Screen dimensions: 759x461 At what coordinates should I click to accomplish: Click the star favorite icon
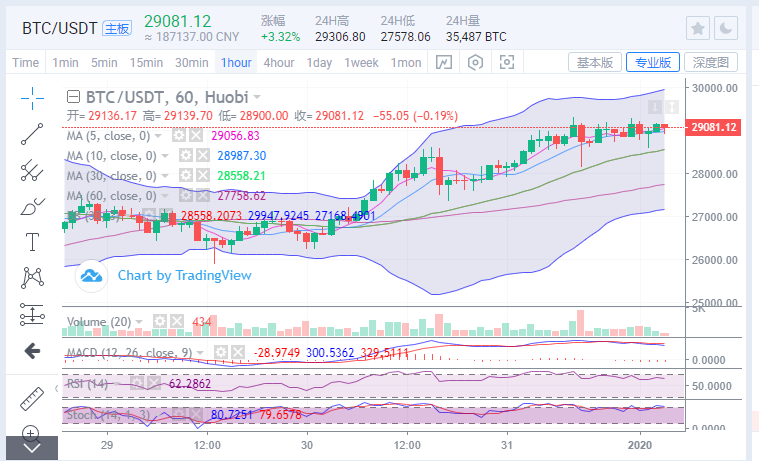pos(699,28)
